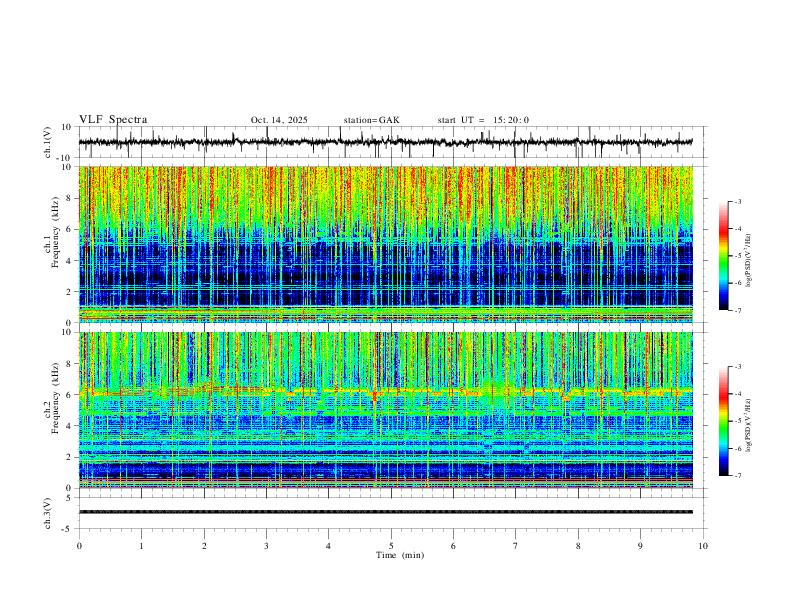Click time axis tick label "8"
The image size is (792, 612).
[x=578, y=546]
